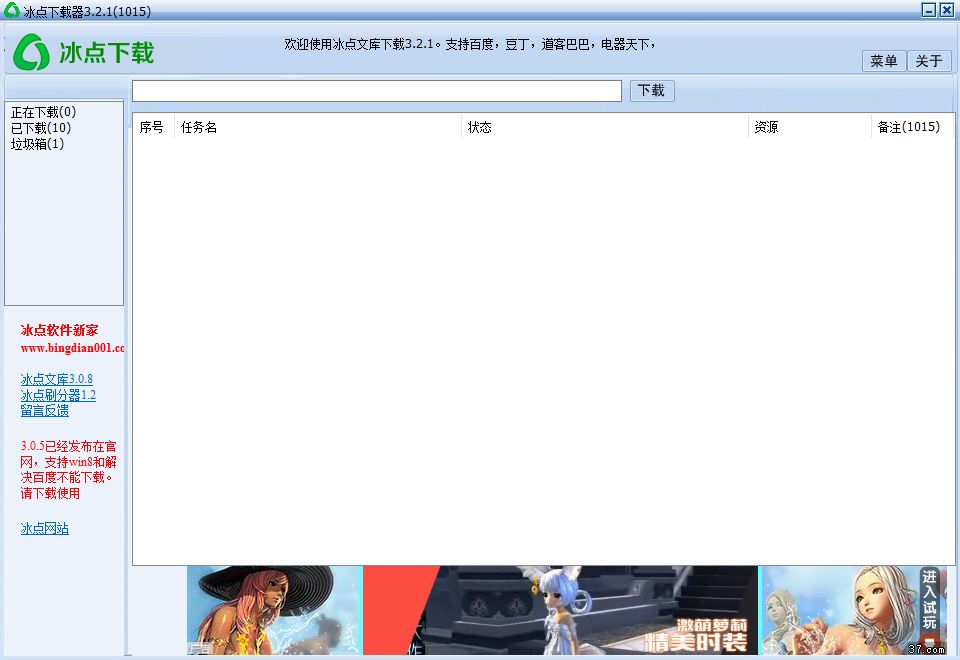Click the 状态 column header
This screenshot has width=960, height=660.
tap(604, 127)
